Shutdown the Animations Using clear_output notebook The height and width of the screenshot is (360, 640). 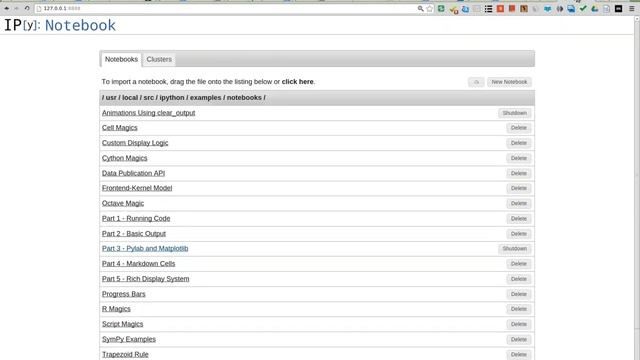[515, 113]
